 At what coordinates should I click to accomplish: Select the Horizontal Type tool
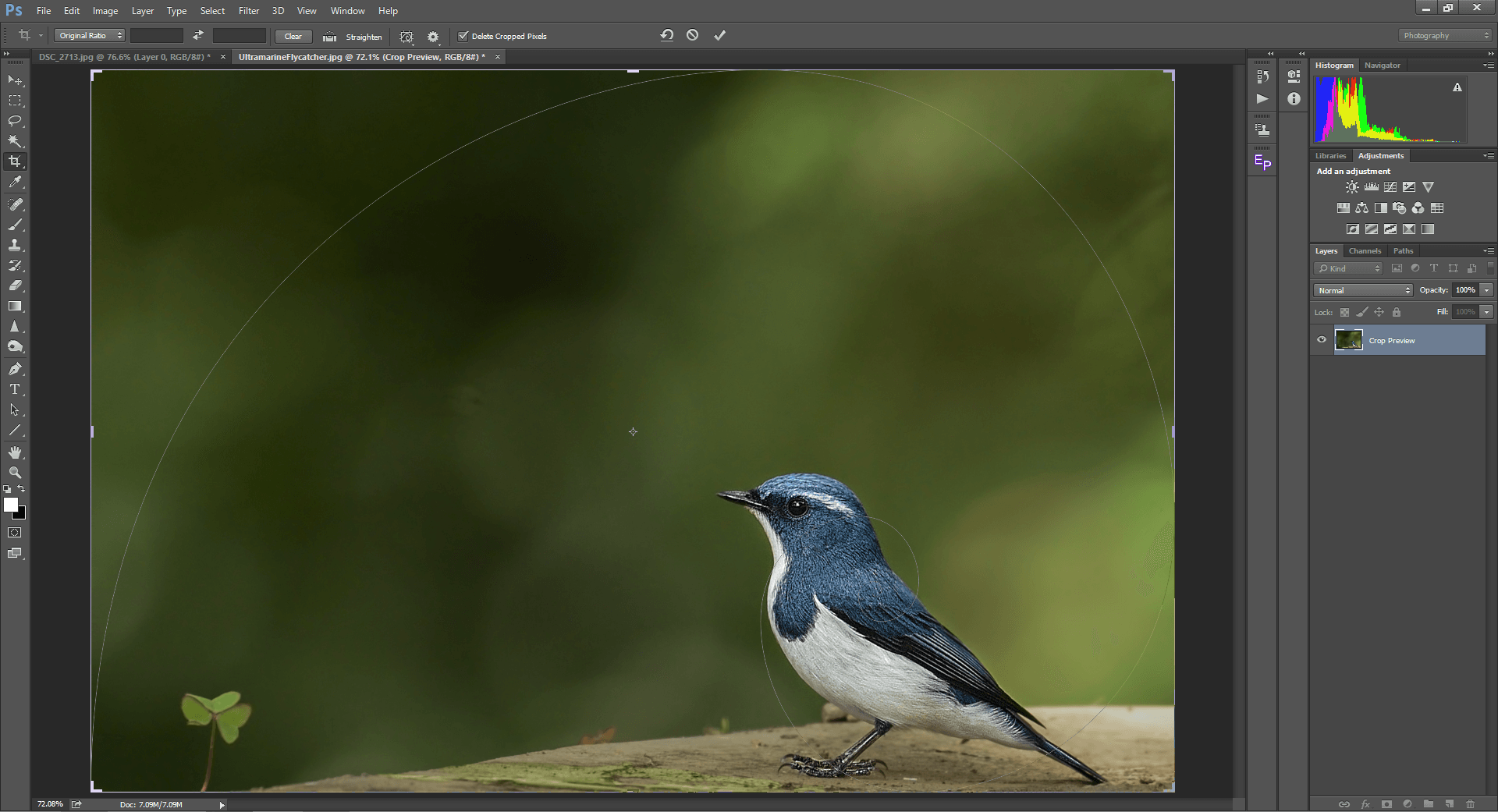[15, 389]
